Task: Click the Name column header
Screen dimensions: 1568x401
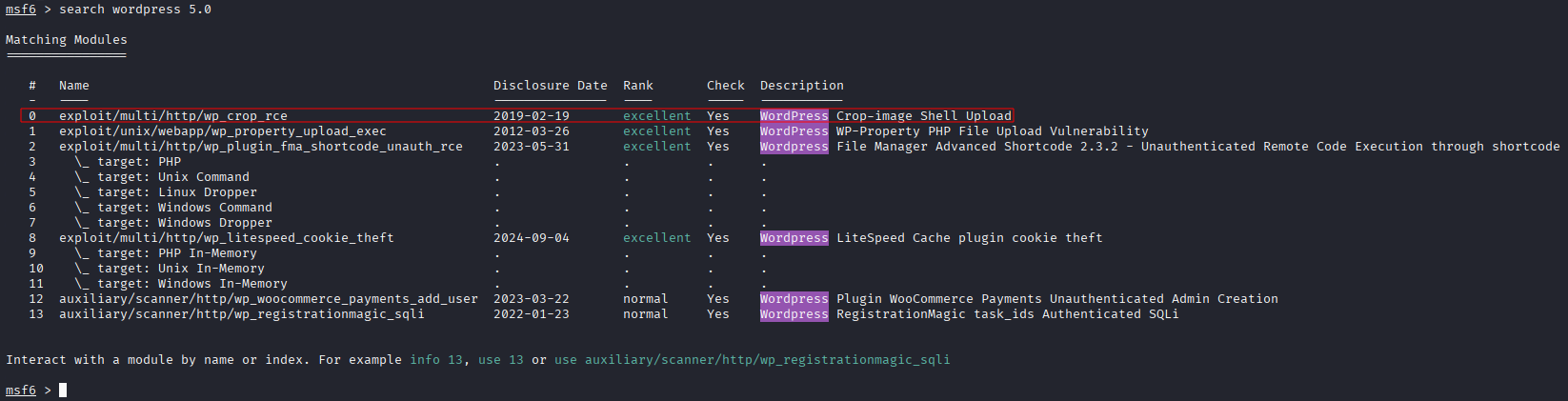Action: [74, 86]
